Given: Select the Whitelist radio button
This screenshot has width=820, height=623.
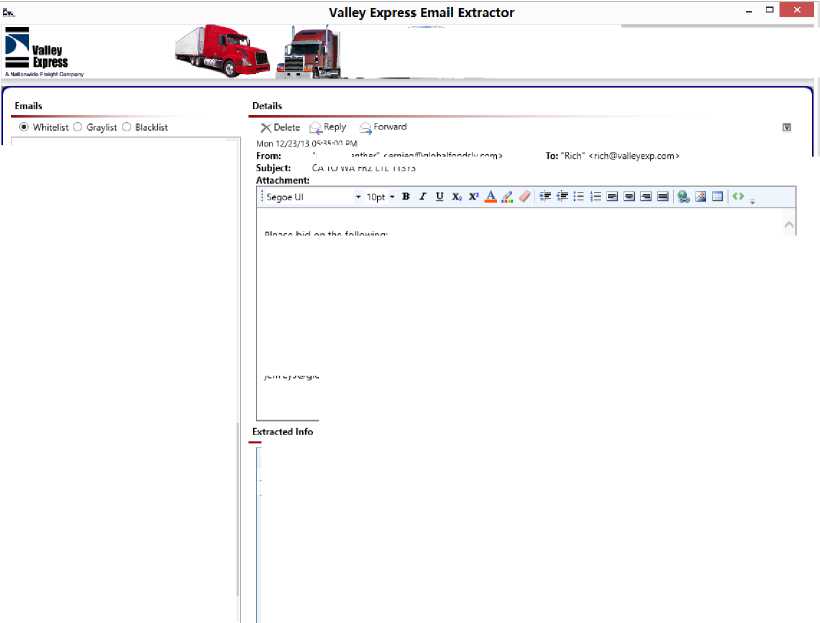Looking at the screenshot, I should pos(24,127).
